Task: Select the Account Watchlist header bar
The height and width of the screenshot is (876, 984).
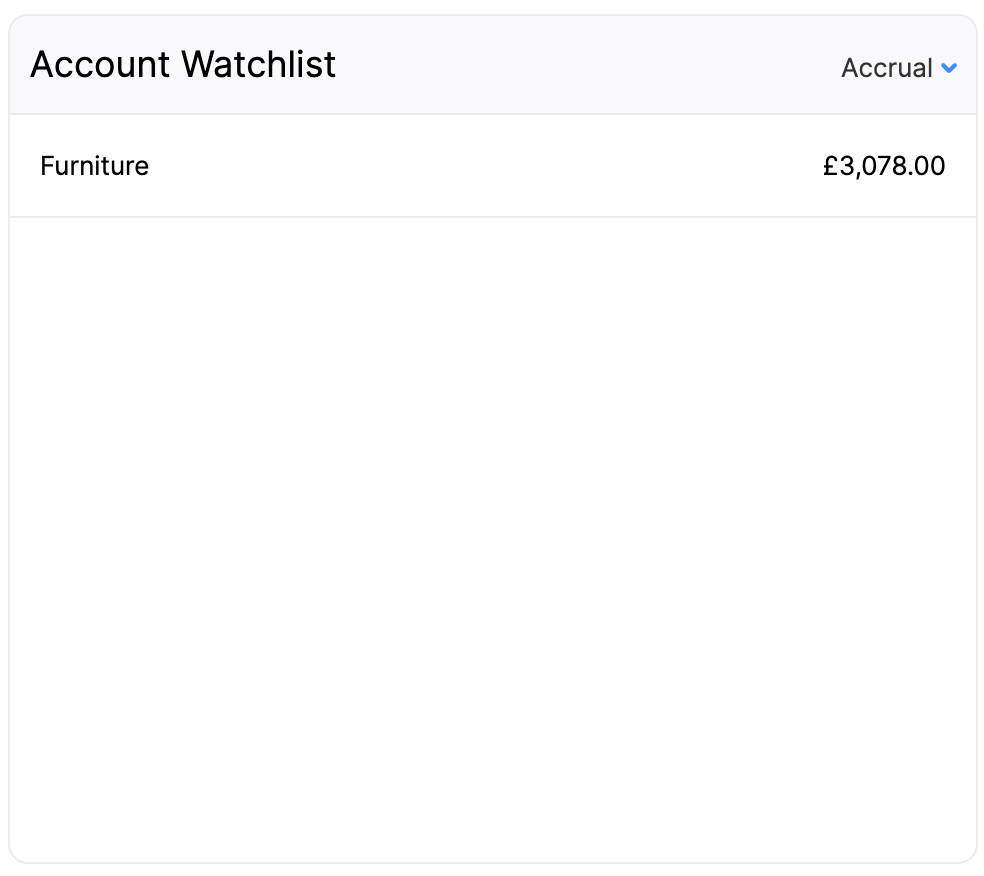Action: [492, 64]
